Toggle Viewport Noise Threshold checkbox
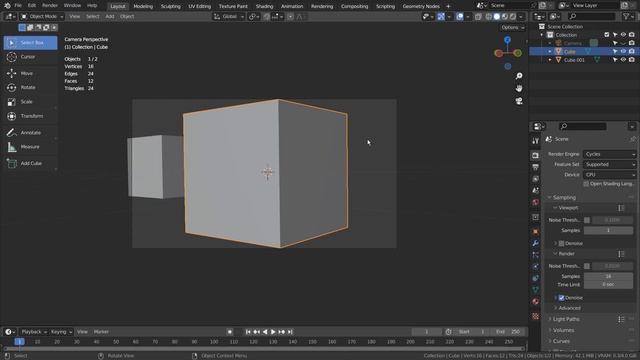This screenshot has width=640, height=360. click(587, 220)
